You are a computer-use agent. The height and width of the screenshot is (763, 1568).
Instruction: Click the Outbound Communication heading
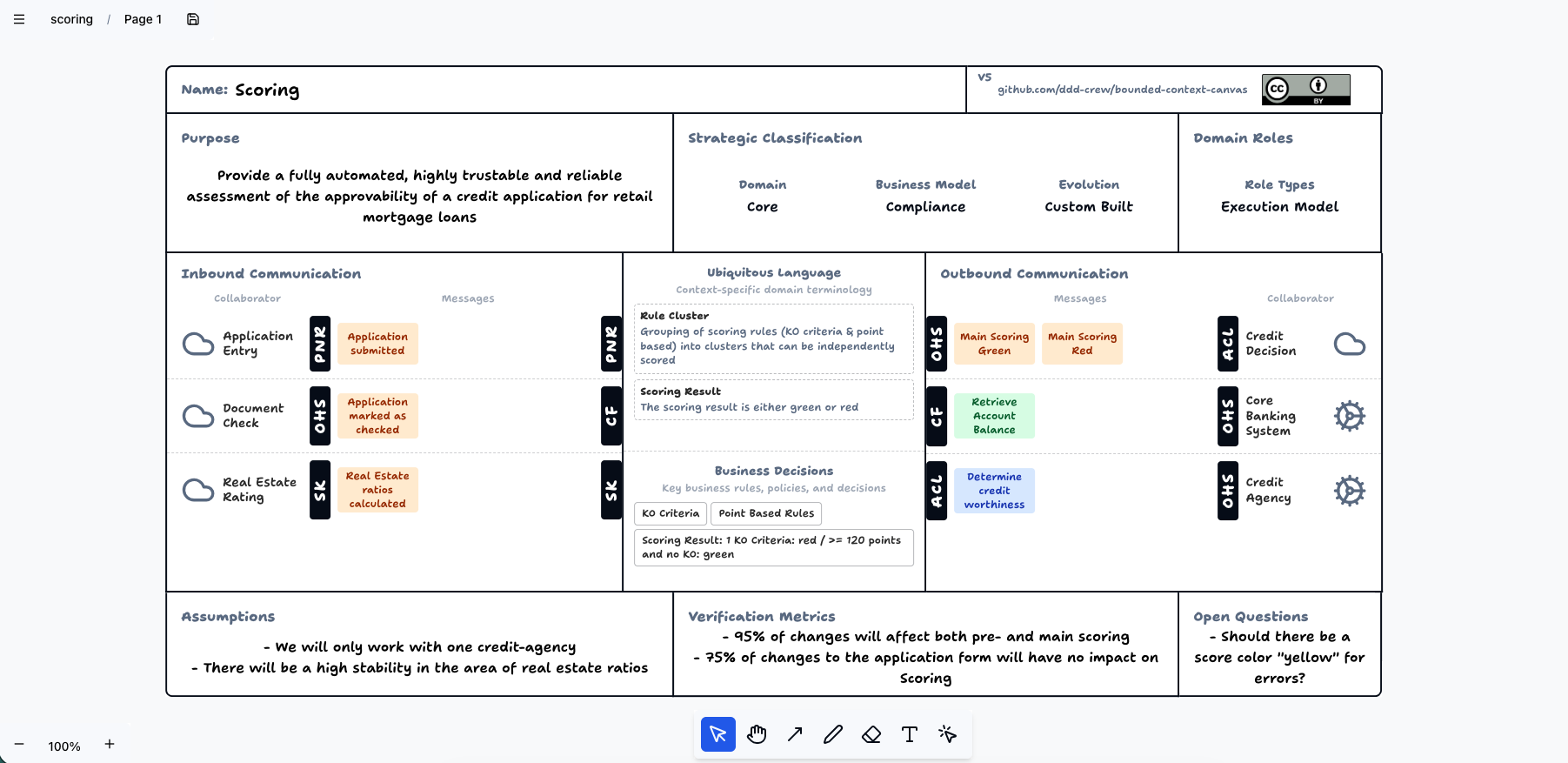pos(1034,274)
